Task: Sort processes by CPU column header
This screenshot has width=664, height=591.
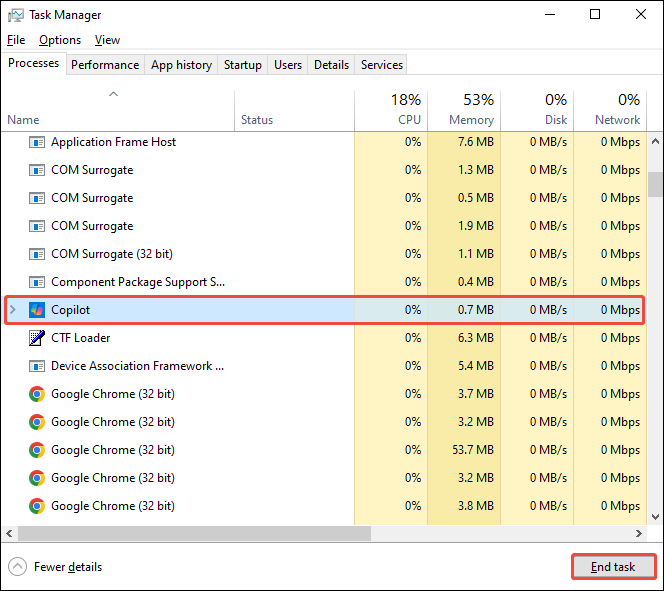Action: [x=391, y=110]
